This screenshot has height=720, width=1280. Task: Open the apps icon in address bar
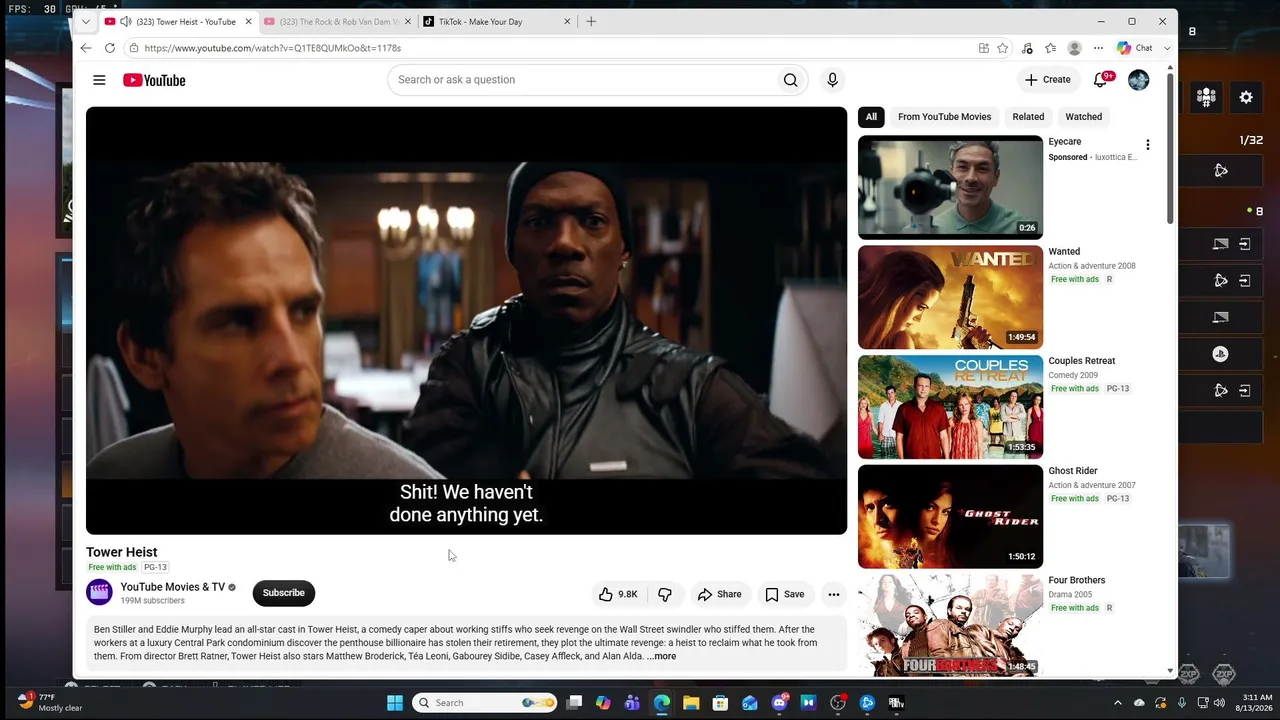tap(984, 48)
